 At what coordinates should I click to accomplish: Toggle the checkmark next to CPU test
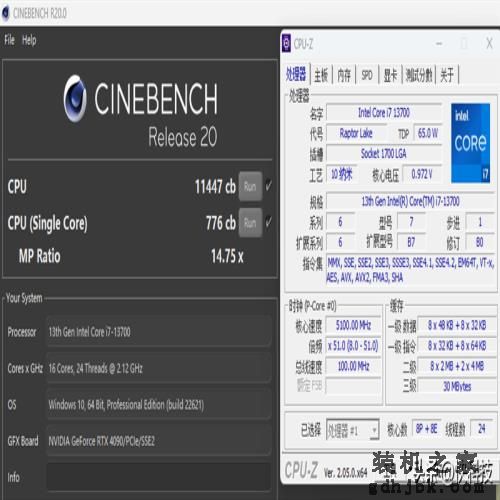[269, 186]
